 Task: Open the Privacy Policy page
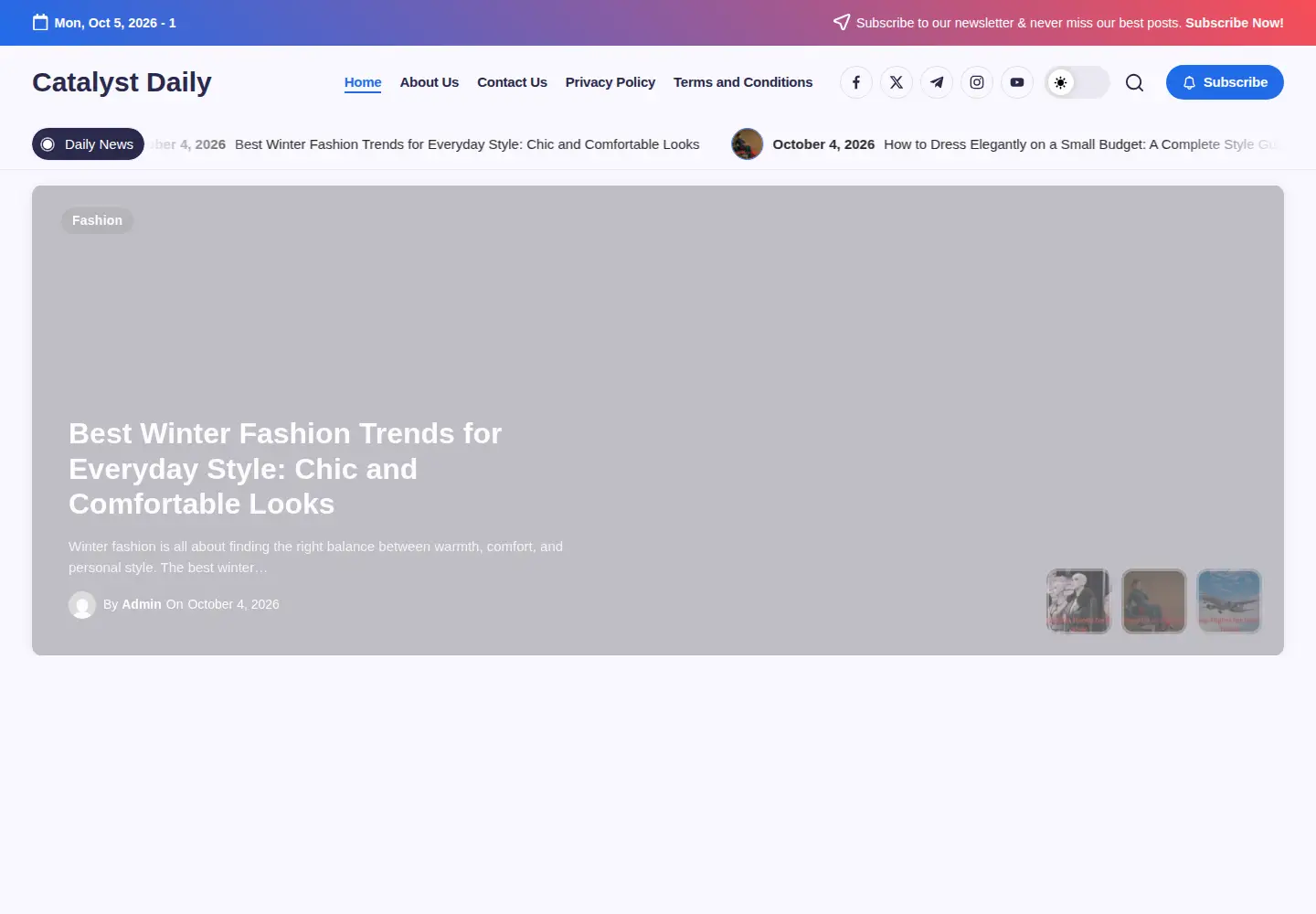(610, 82)
